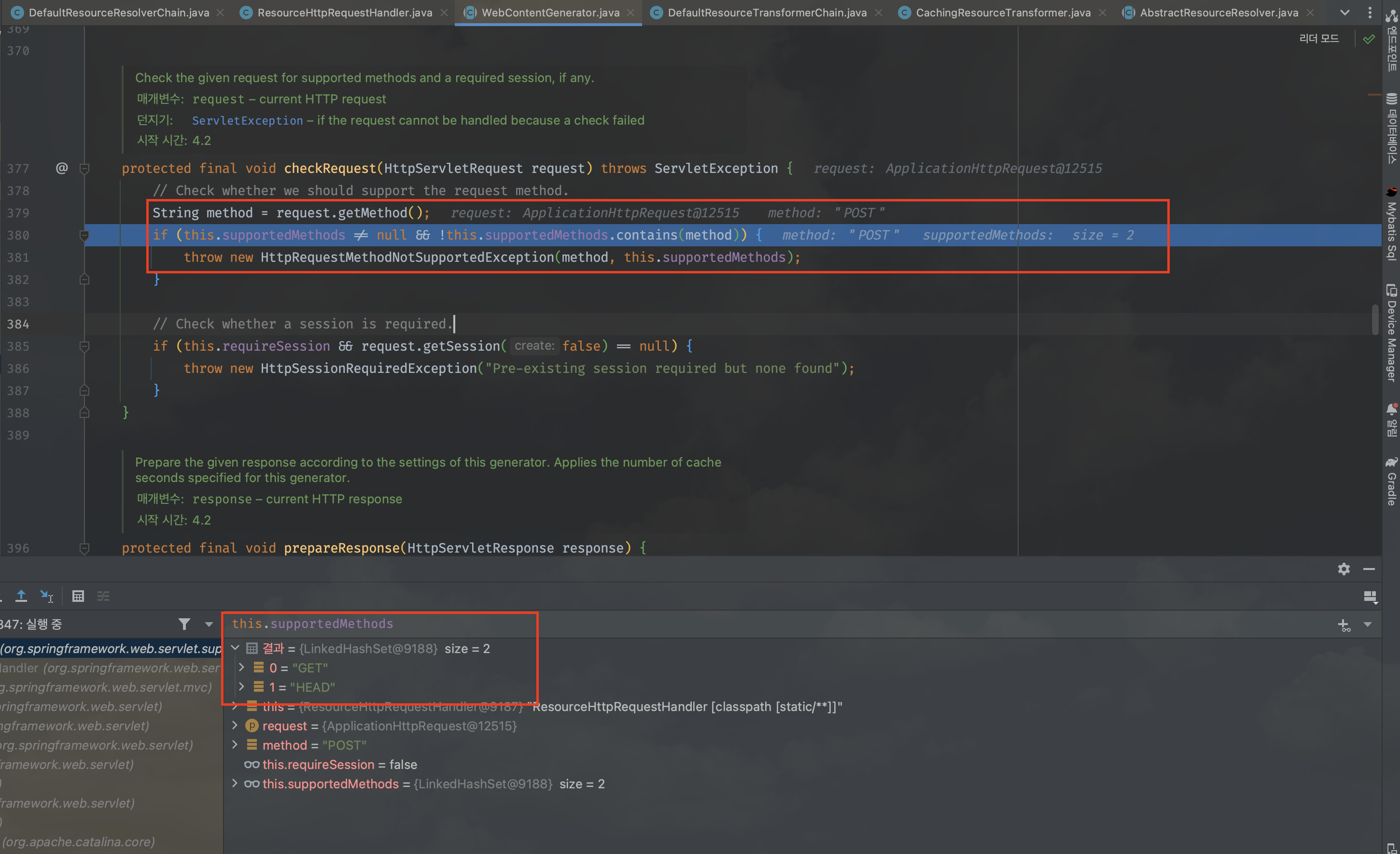The width and height of the screenshot is (1400, 854).
Task: Open the Gradle tool window
Action: [1391, 482]
